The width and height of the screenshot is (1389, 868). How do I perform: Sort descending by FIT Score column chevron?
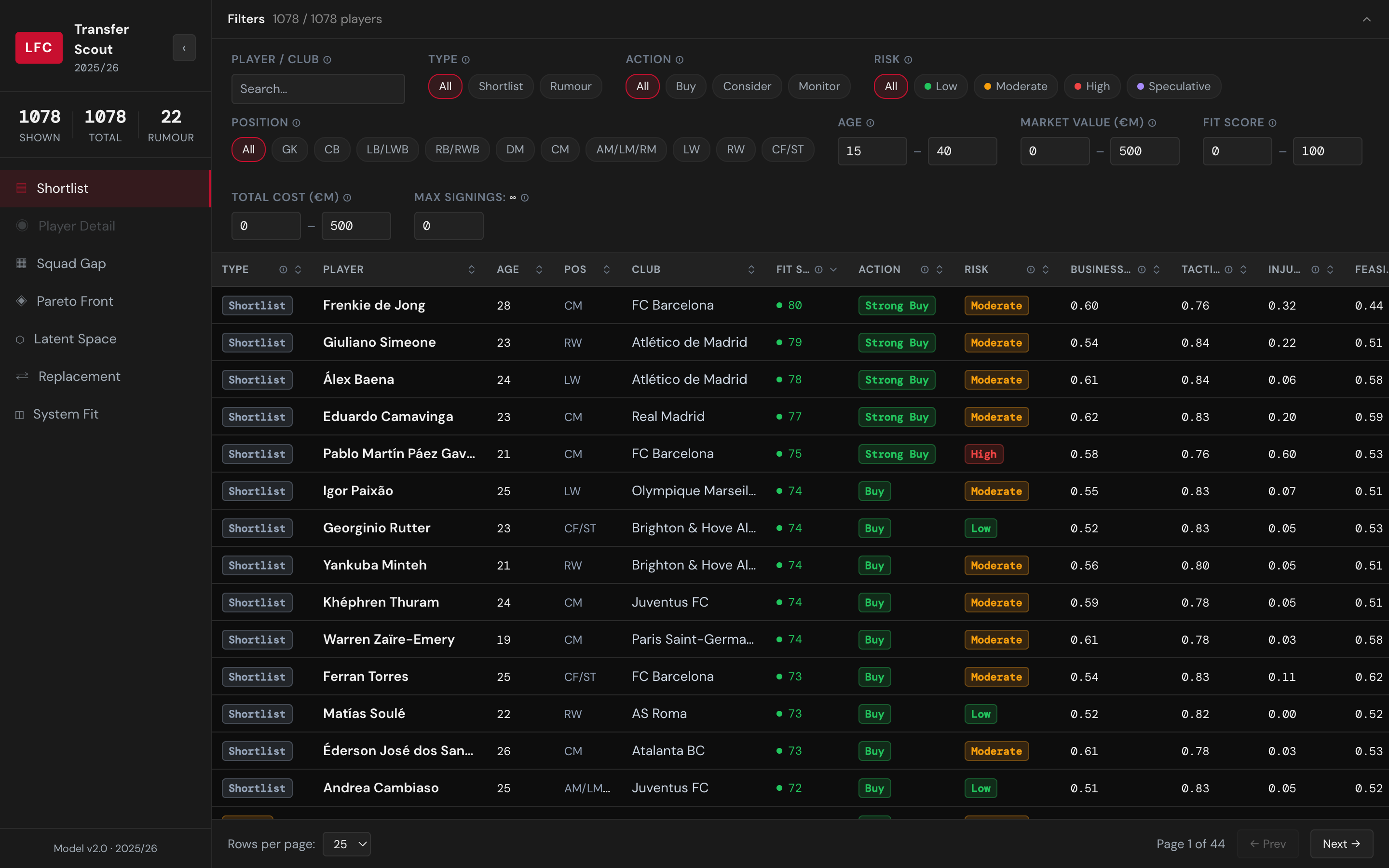click(833, 269)
